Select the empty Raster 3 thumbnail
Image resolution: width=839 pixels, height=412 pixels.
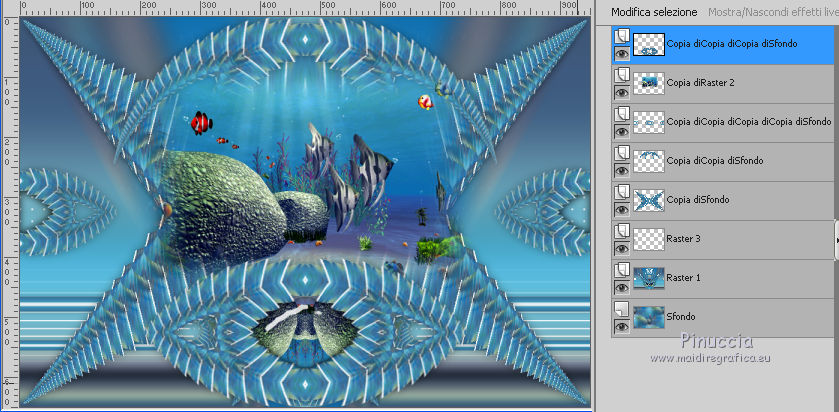point(649,240)
